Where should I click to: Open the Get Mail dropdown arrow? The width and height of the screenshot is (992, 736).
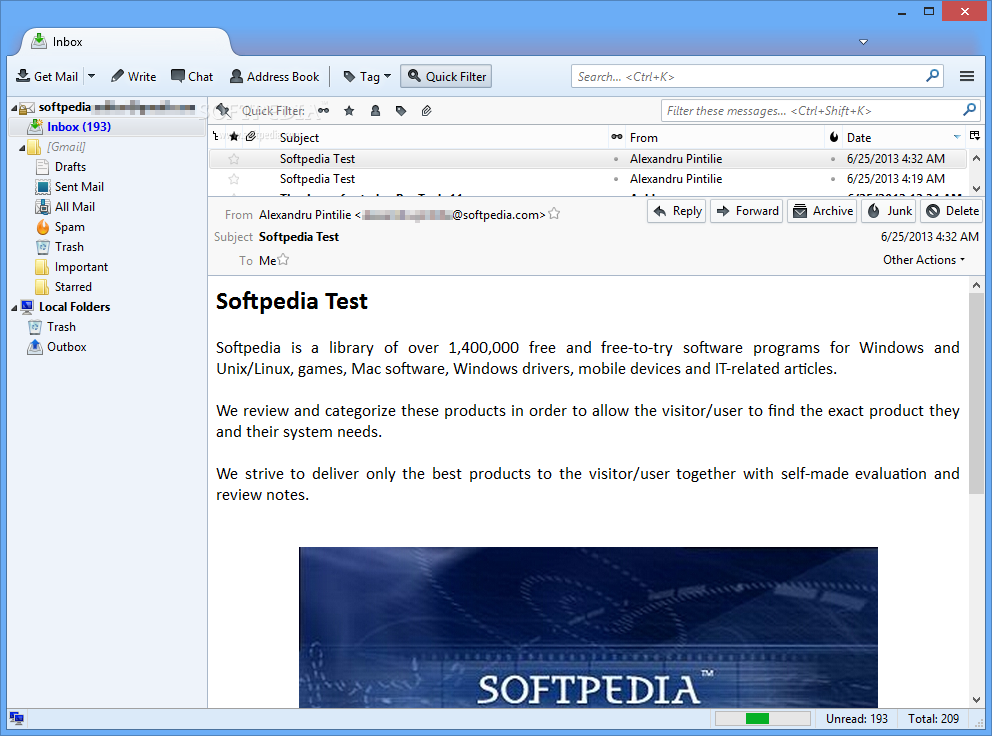91,77
